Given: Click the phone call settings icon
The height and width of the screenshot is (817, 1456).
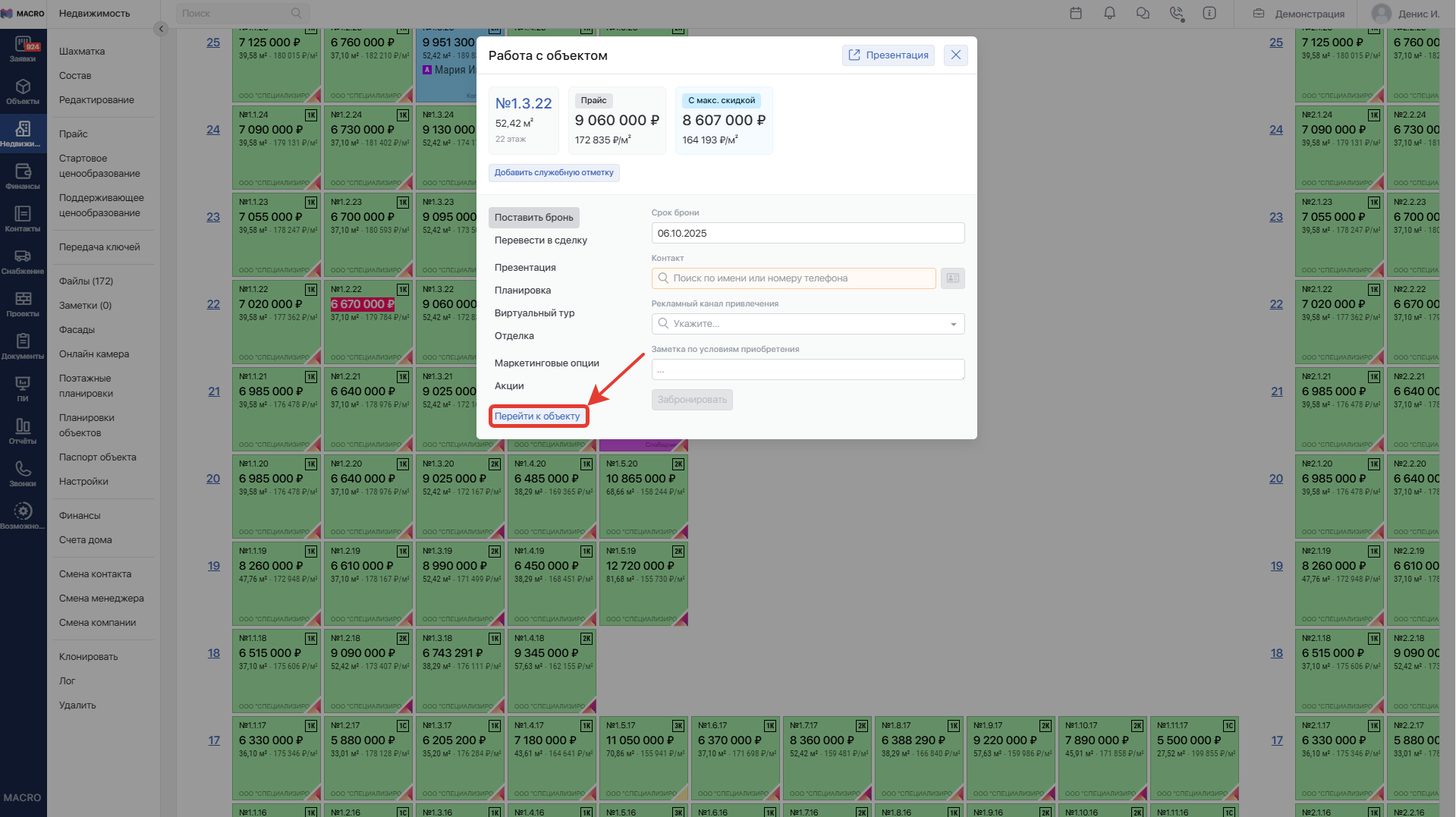Looking at the screenshot, I should pos(1176,13).
